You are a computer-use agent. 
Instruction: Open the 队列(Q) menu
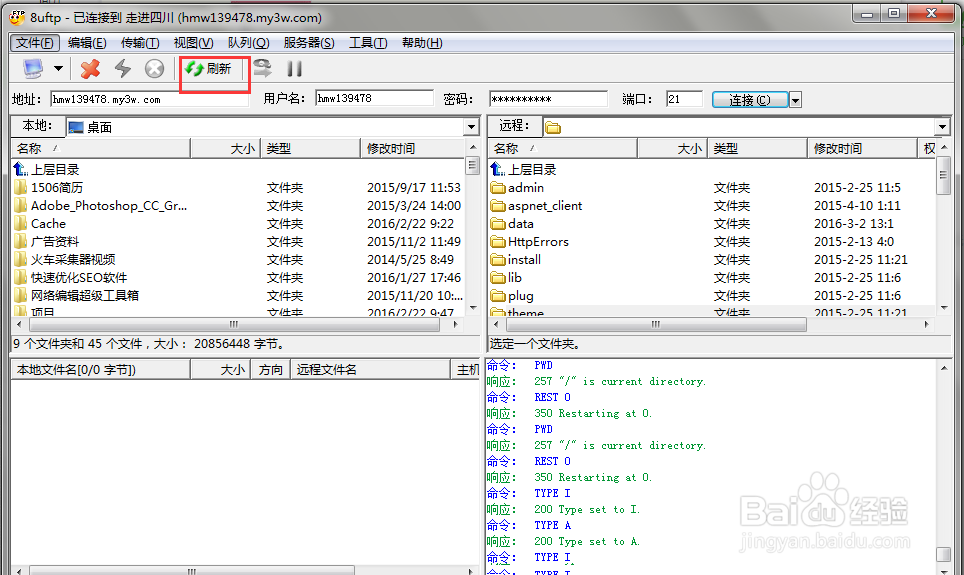point(248,42)
